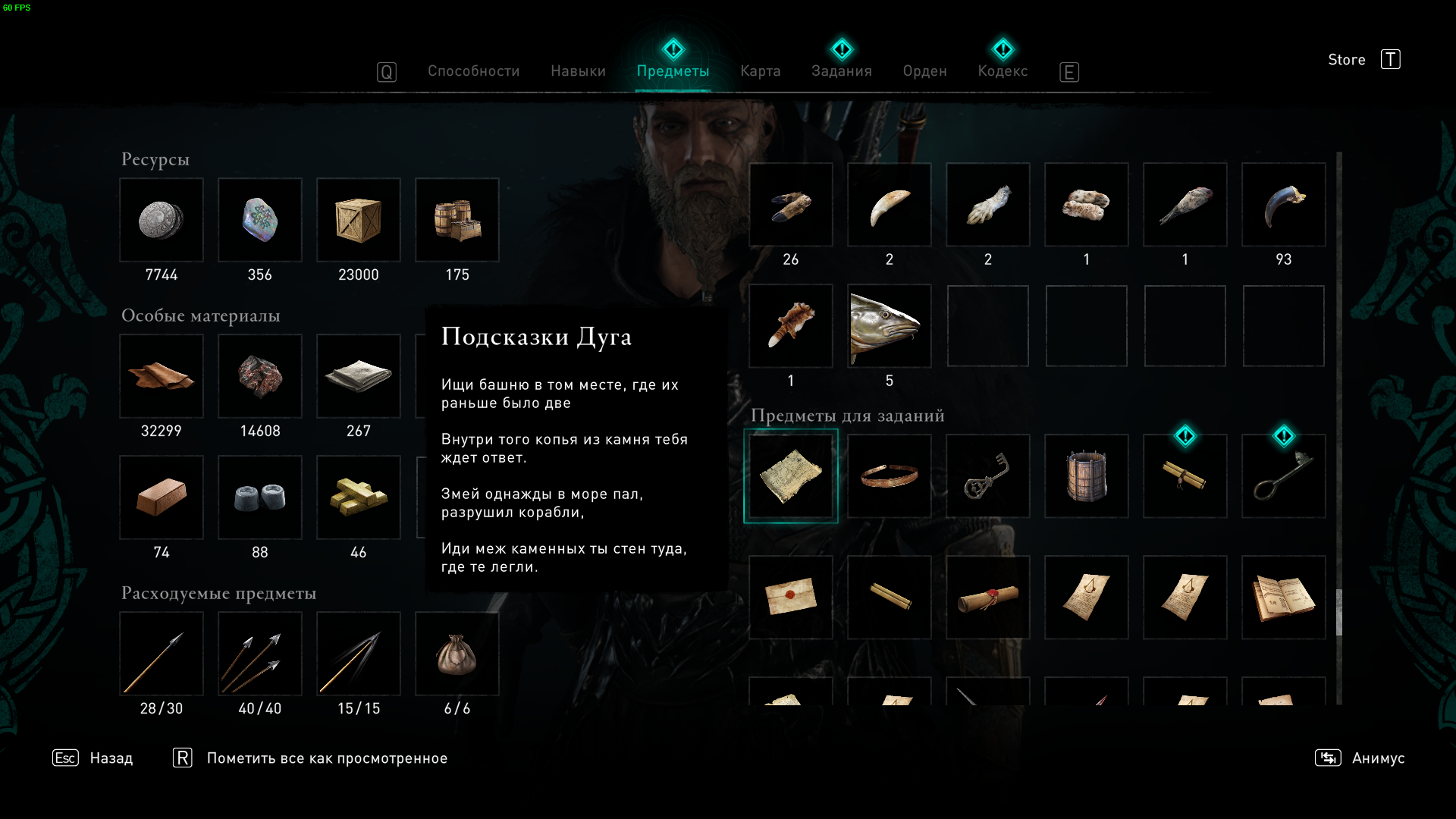Image resolution: width=1456 pixels, height=819 pixels.
Task: Select the opal gemstone resource icon
Action: [260, 220]
